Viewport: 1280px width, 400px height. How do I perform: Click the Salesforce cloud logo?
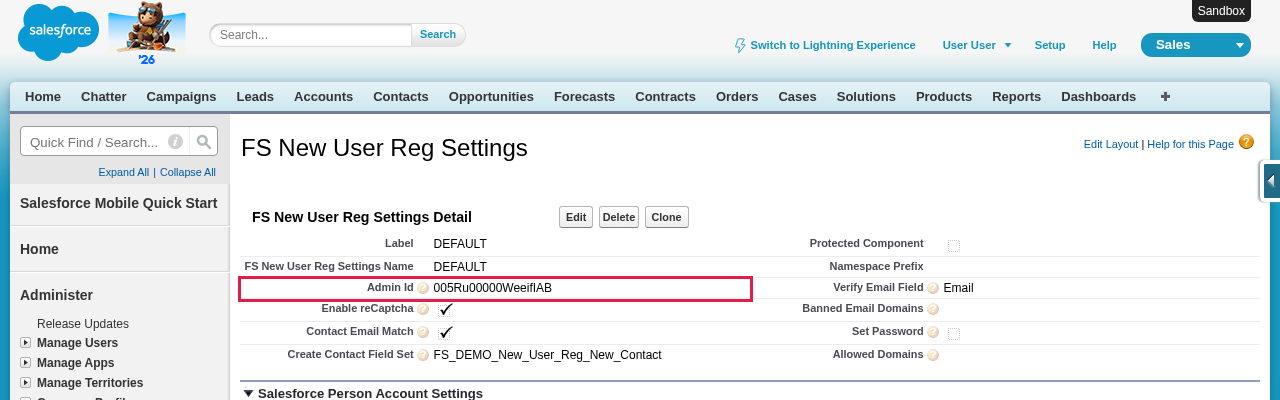58,32
